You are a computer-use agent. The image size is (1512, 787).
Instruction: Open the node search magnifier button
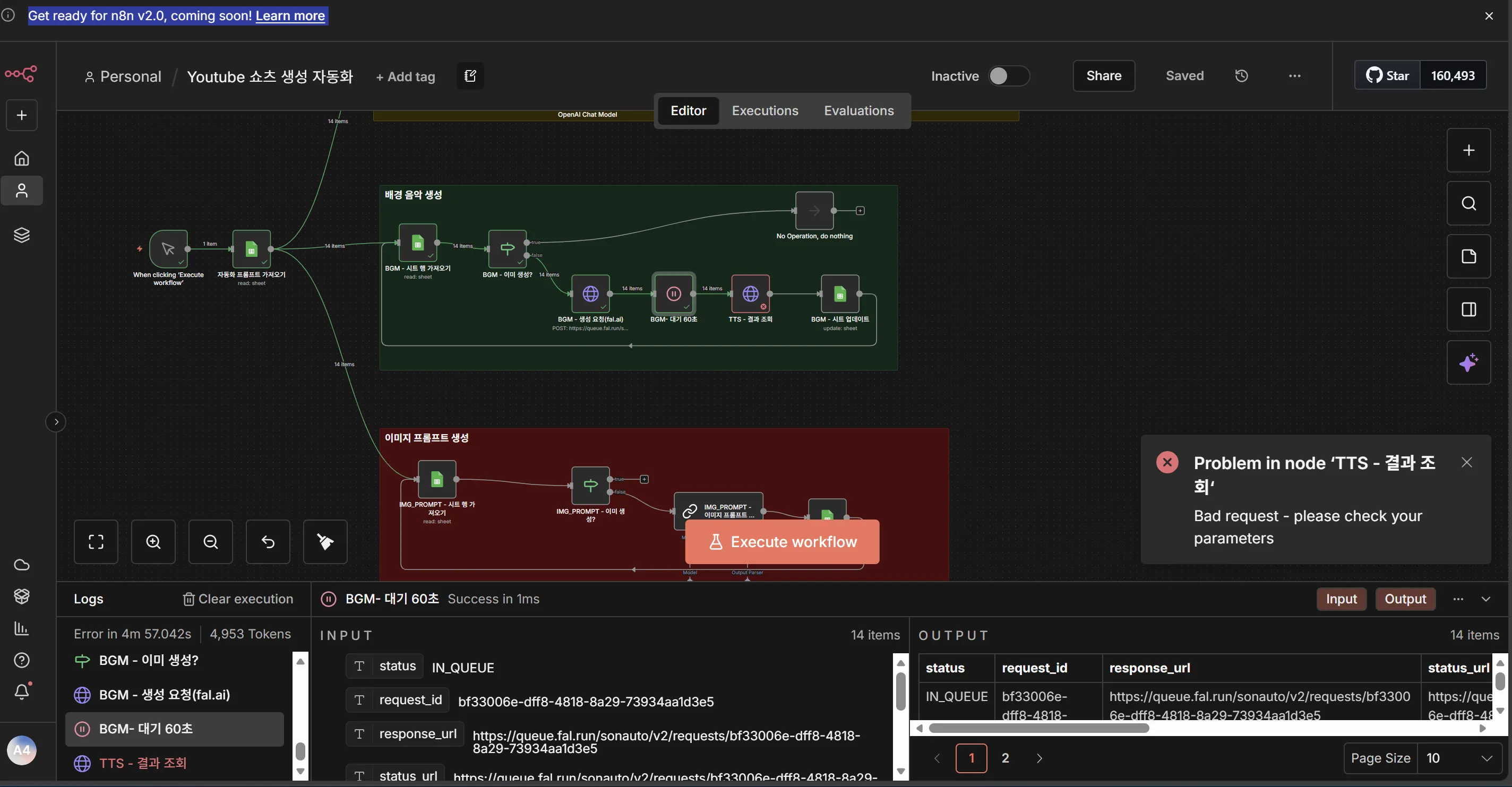(1468, 203)
